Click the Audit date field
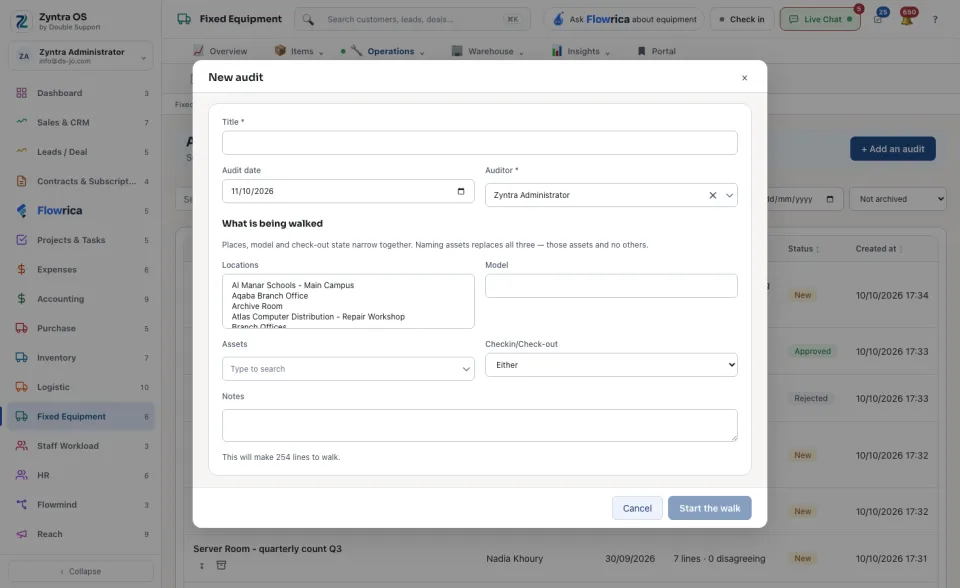Screen dimensions: 960x588 [348, 191]
